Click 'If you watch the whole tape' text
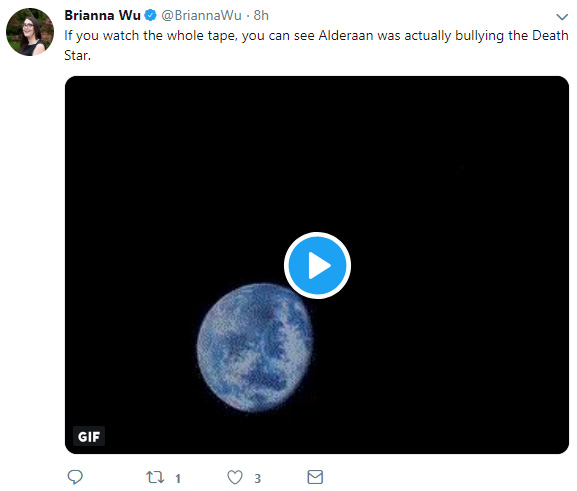This screenshot has height=491, width=577. coord(151,36)
